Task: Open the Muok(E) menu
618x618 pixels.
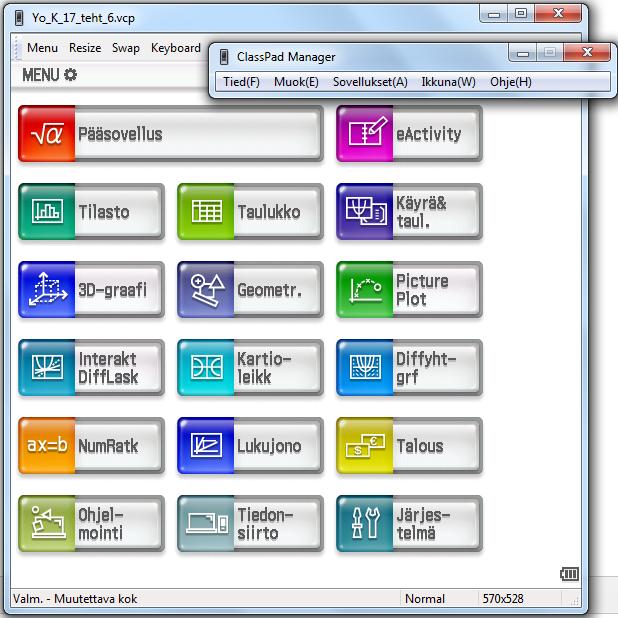Action: point(296,82)
